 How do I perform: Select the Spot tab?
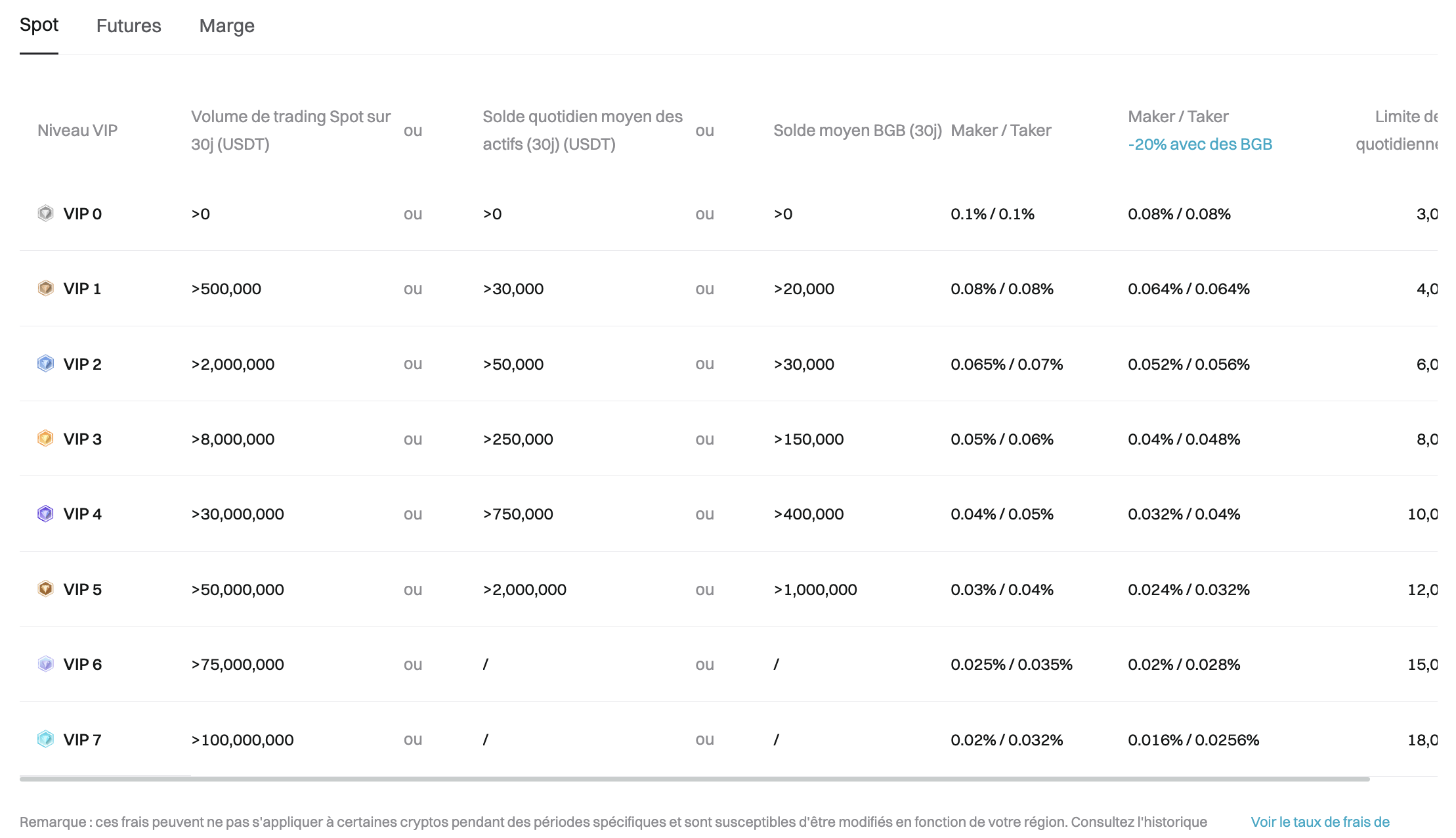[39, 25]
